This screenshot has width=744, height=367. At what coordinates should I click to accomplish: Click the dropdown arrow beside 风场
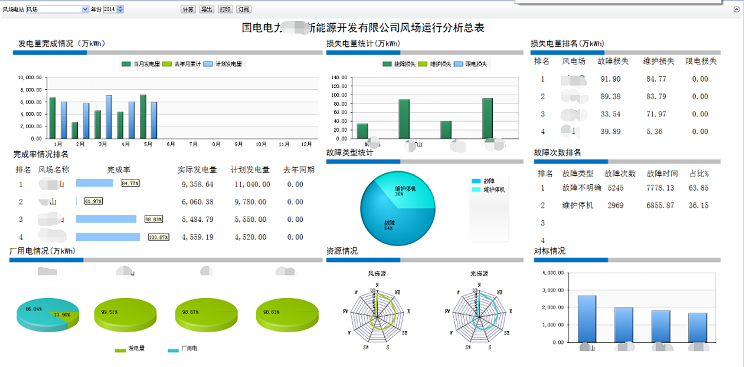tap(85, 9)
